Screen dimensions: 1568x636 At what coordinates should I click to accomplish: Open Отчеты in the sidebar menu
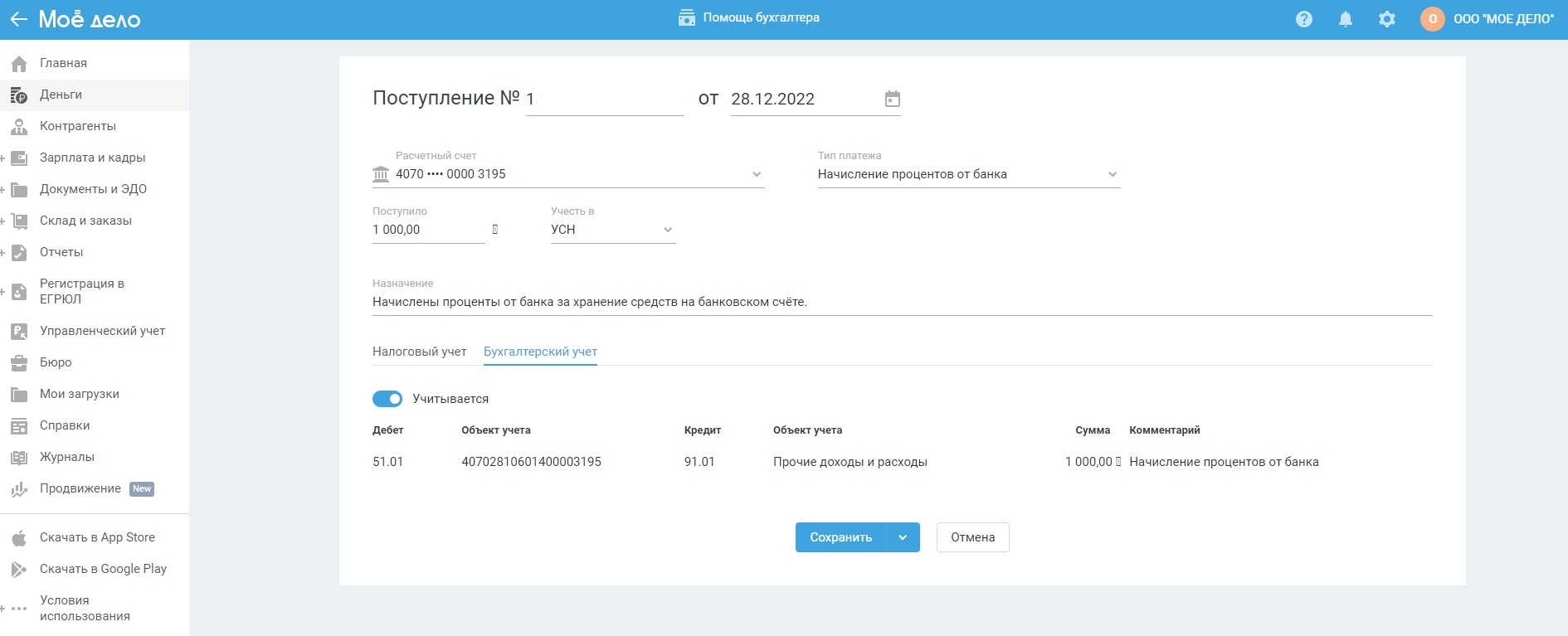tap(61, 252)
